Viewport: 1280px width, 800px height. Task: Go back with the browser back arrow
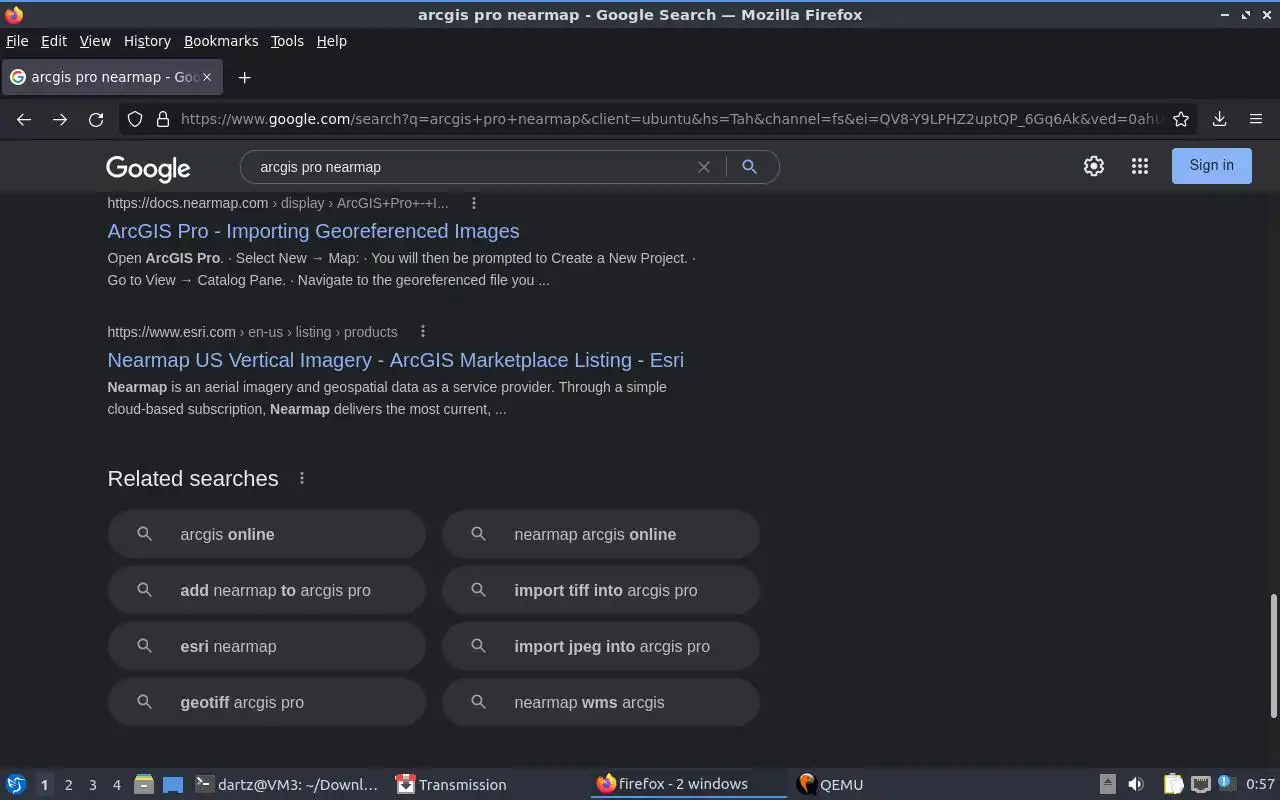pos(24,119)
